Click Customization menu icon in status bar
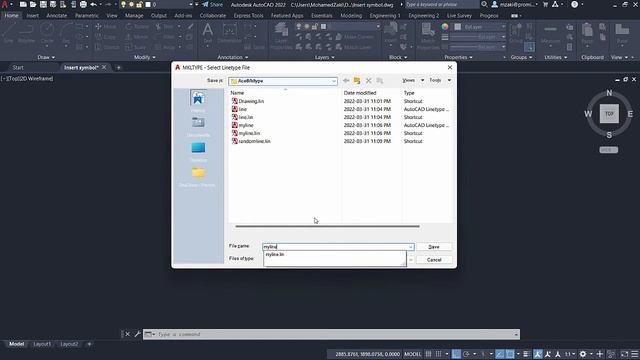This screenshot has width=640, height=360. click(x=634, y=354)
